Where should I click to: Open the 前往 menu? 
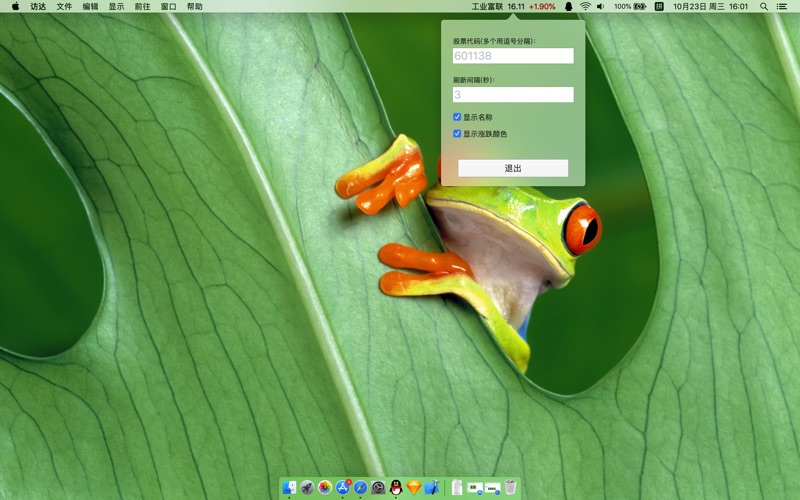pos(142,6)
